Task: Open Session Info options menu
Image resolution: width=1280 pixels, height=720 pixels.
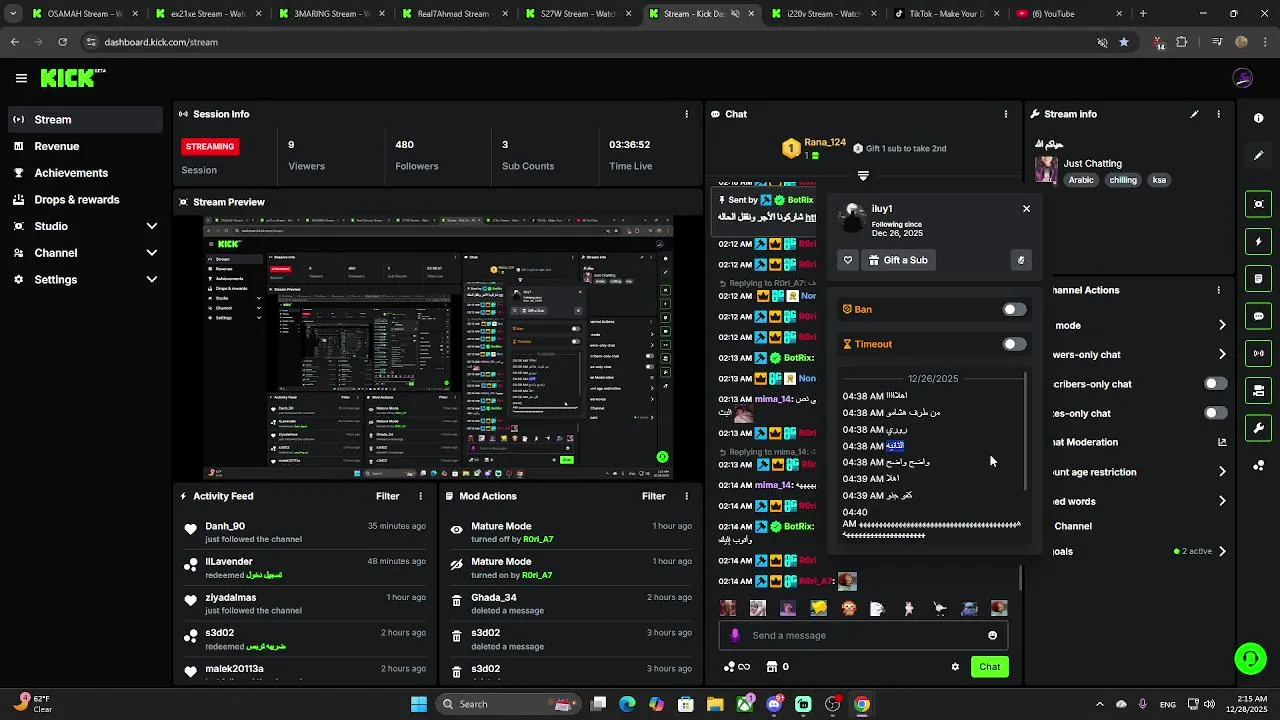Action: click(686, 114)
